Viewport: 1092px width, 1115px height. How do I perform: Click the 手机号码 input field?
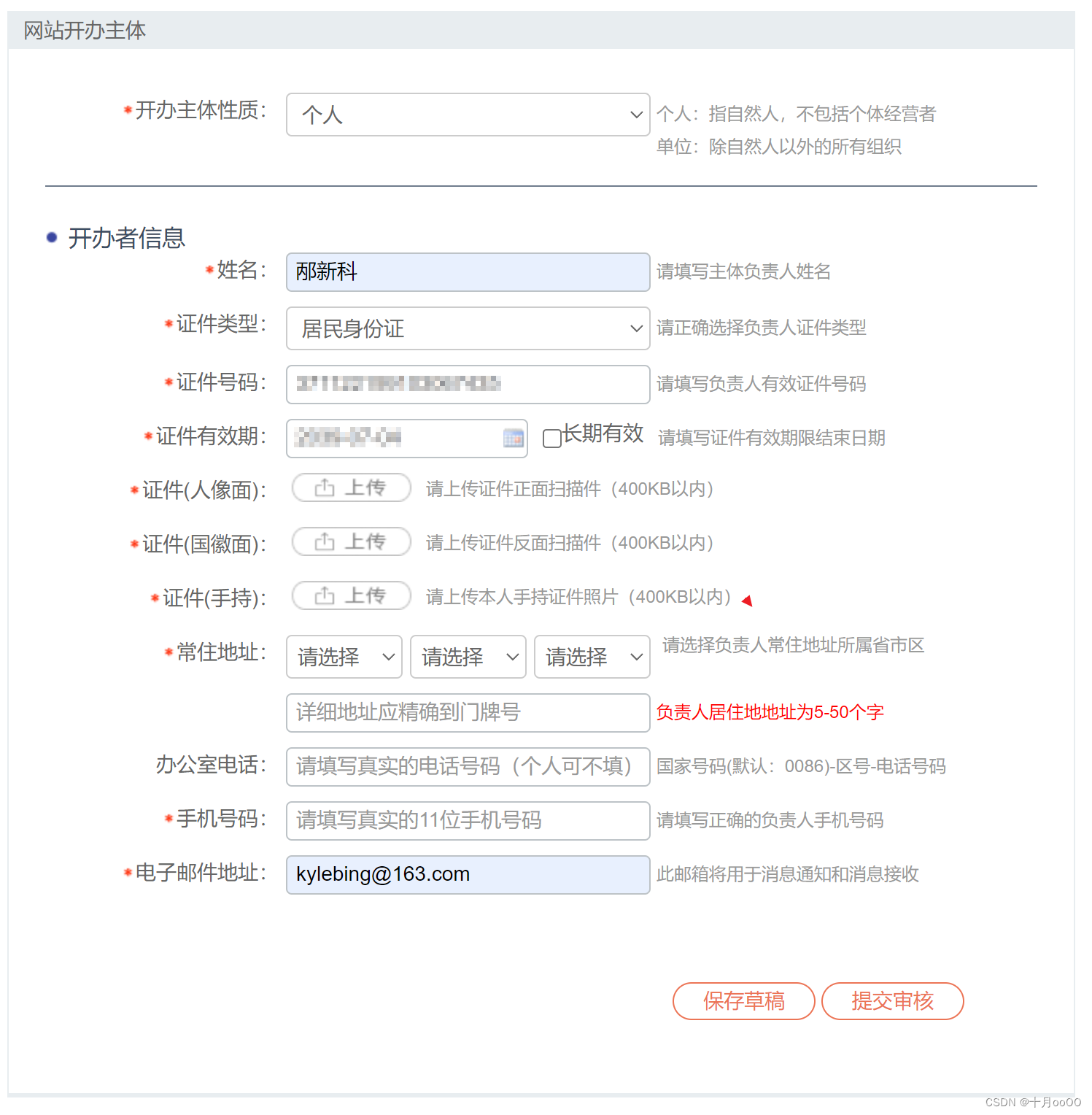pyautogui.click(x=468, y=821)
